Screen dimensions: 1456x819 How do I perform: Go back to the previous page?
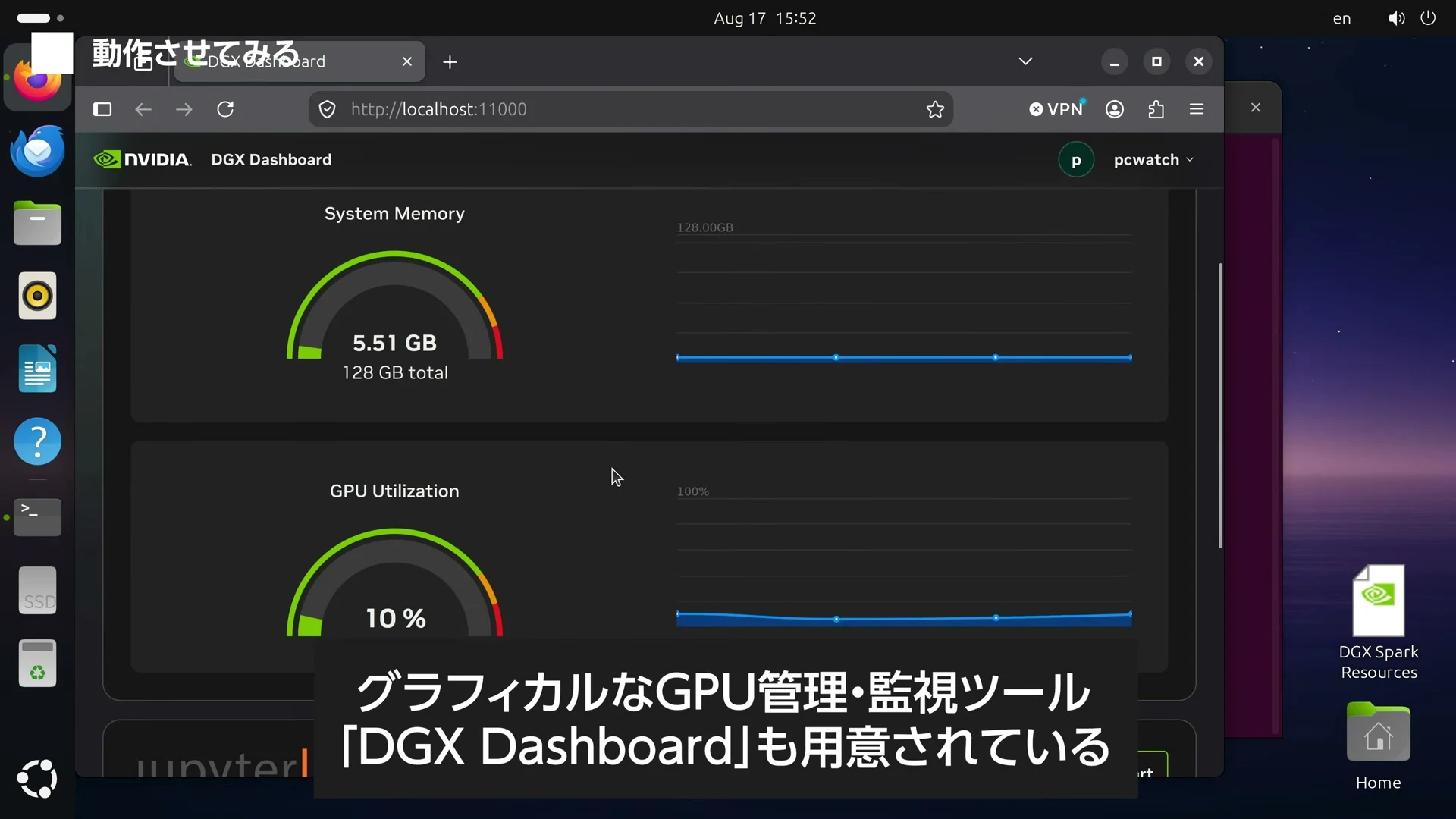[143, 109]
